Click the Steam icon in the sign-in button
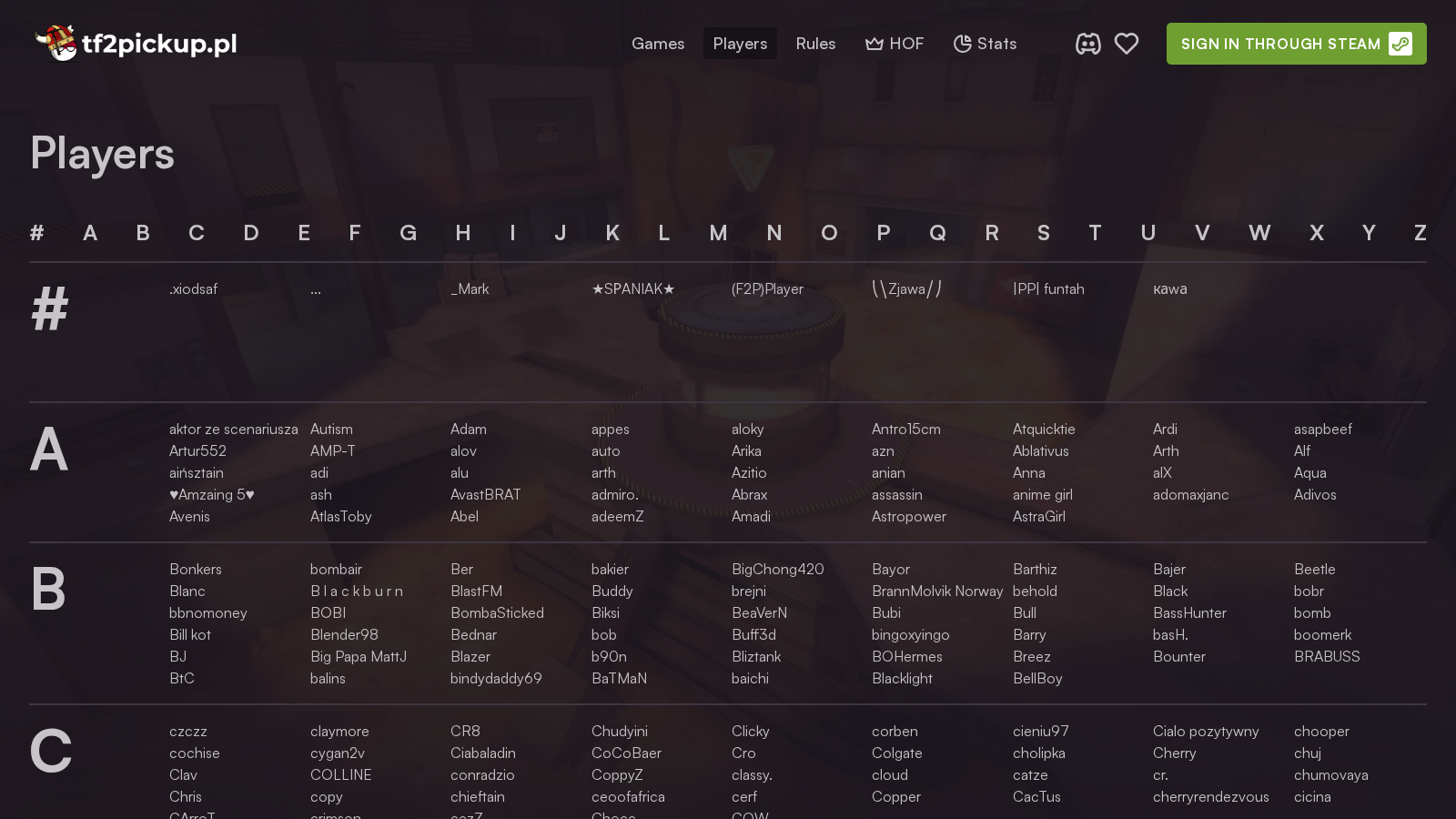Image resolution: width=1456 pixels, height=819 pixels. [x=1400, y=44]
